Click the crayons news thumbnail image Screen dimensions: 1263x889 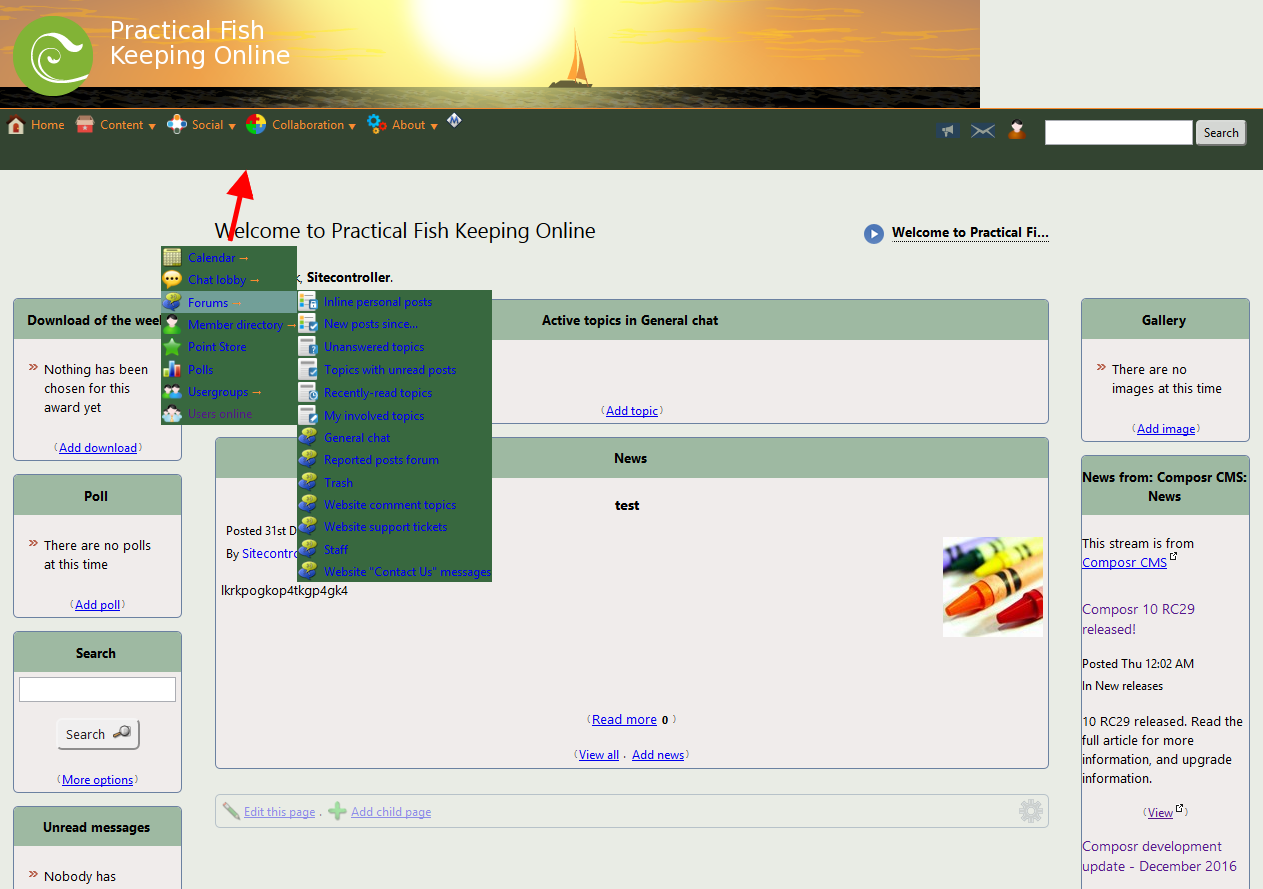click(x=992, y=587)
